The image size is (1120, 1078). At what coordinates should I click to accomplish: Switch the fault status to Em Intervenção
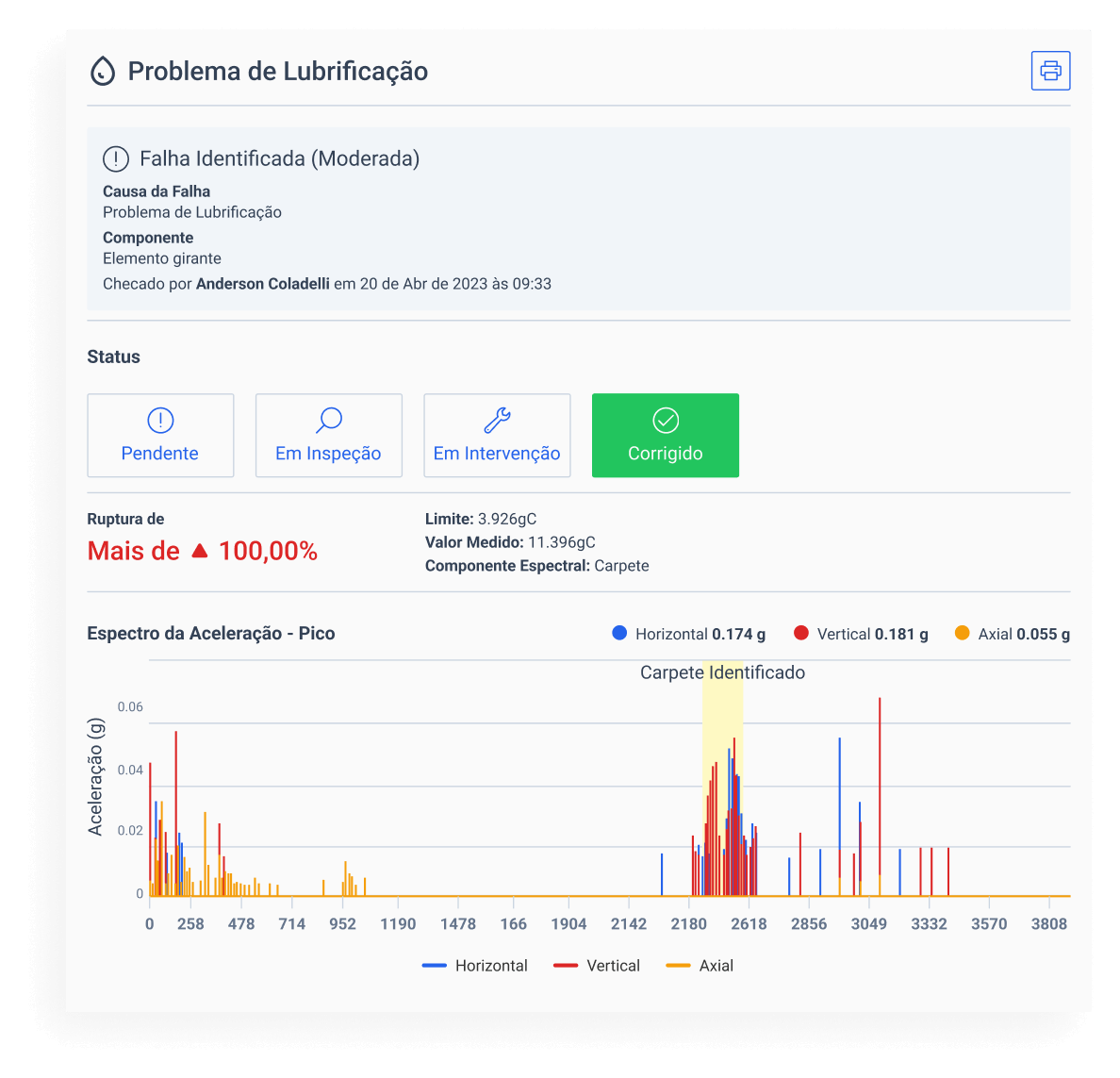click(497, 436)
